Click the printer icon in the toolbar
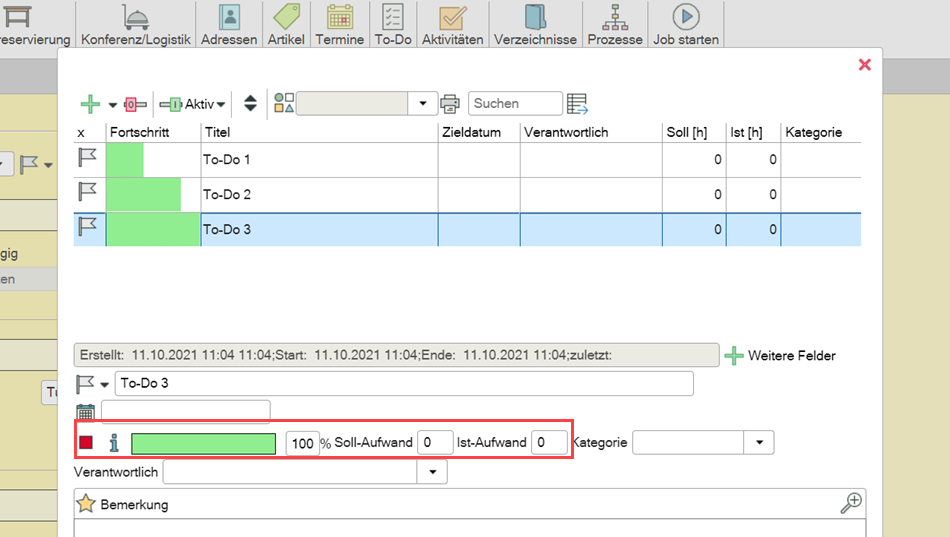The image size is (950, 537). click(451, 104)
